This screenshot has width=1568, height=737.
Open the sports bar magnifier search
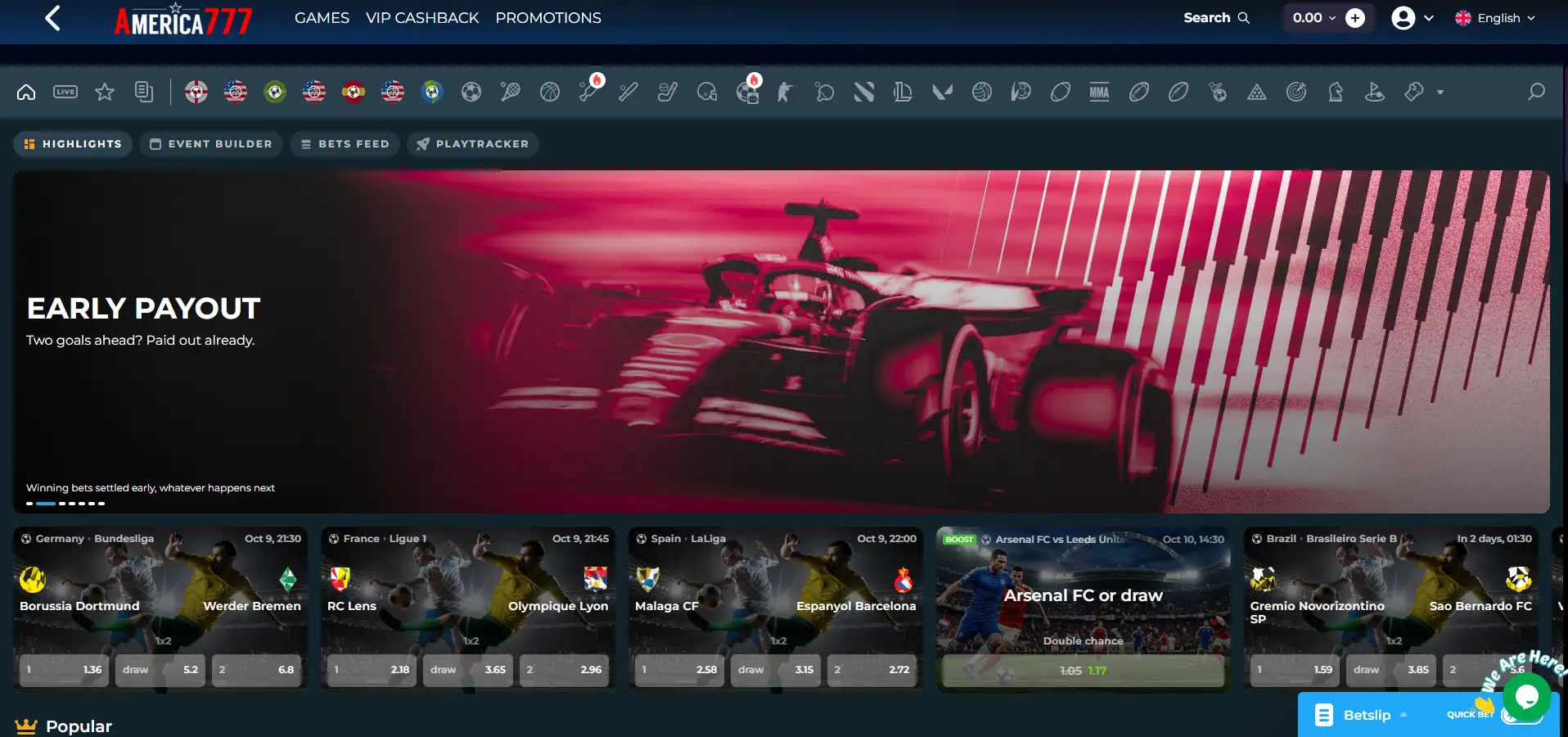(1536, 92)
